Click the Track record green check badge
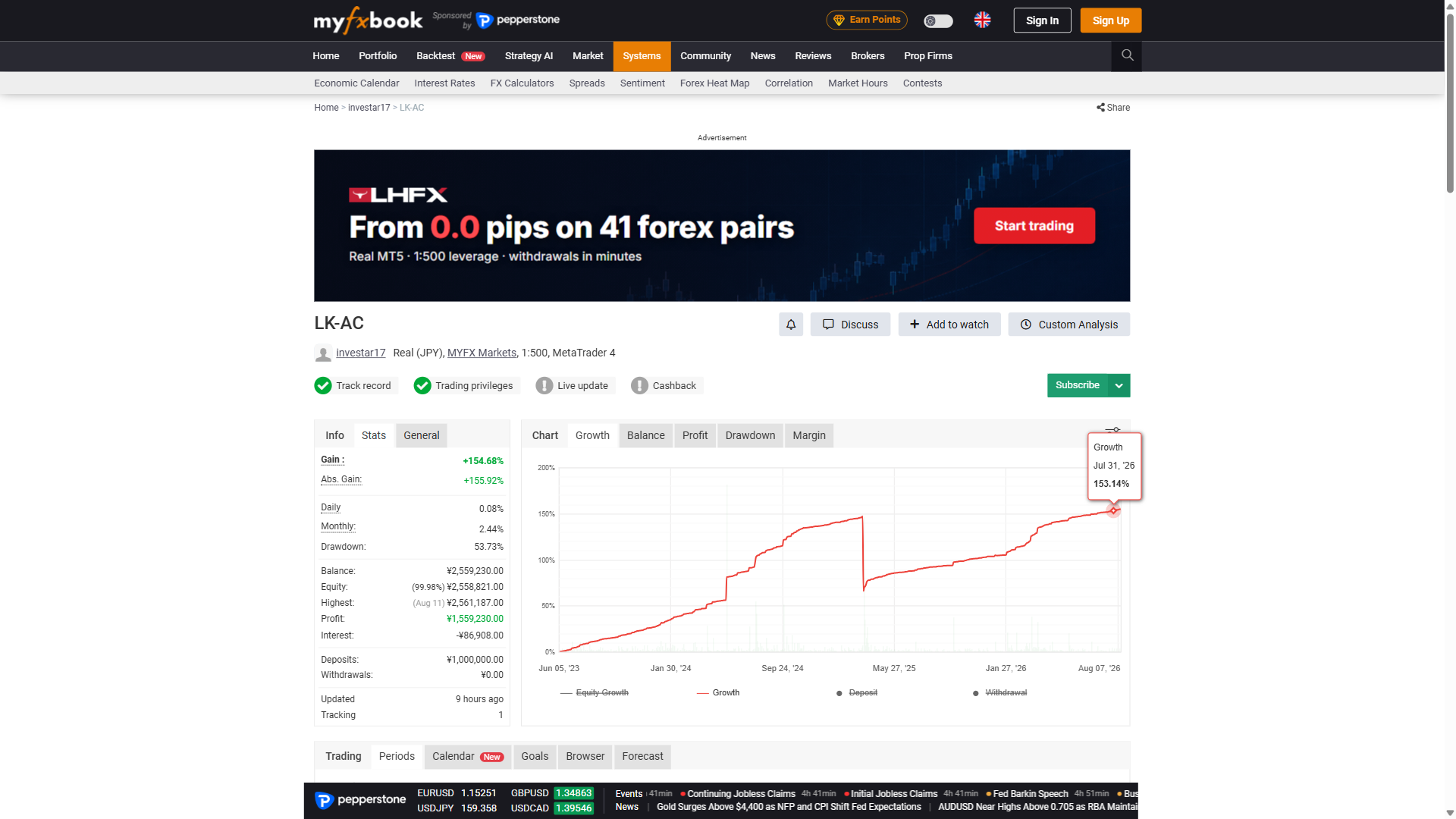The width and height of the screenshot is (1456, 819). click(356, 386)
